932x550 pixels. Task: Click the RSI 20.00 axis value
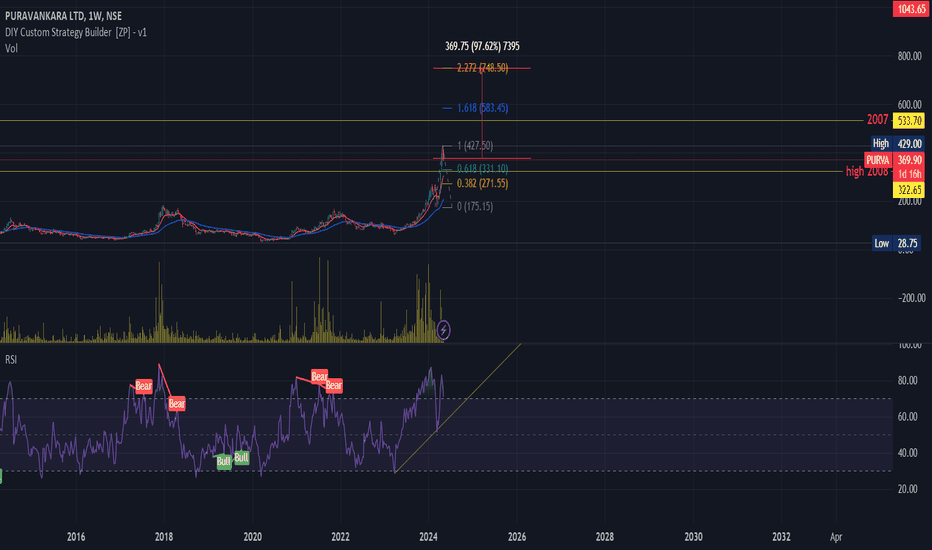907,489
